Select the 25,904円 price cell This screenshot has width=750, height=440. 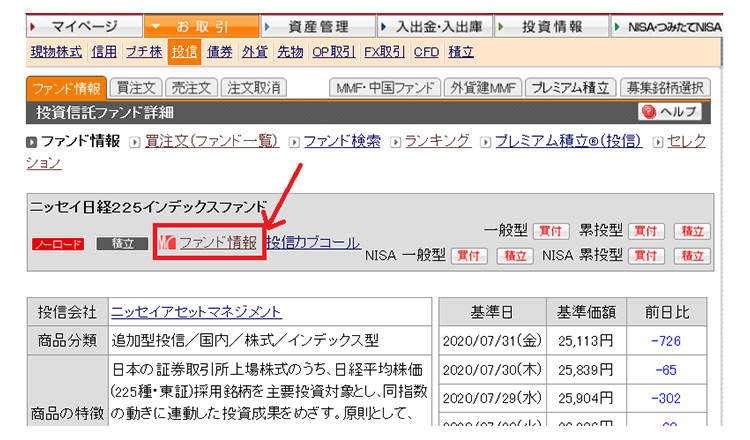click(x=586, y=398)
